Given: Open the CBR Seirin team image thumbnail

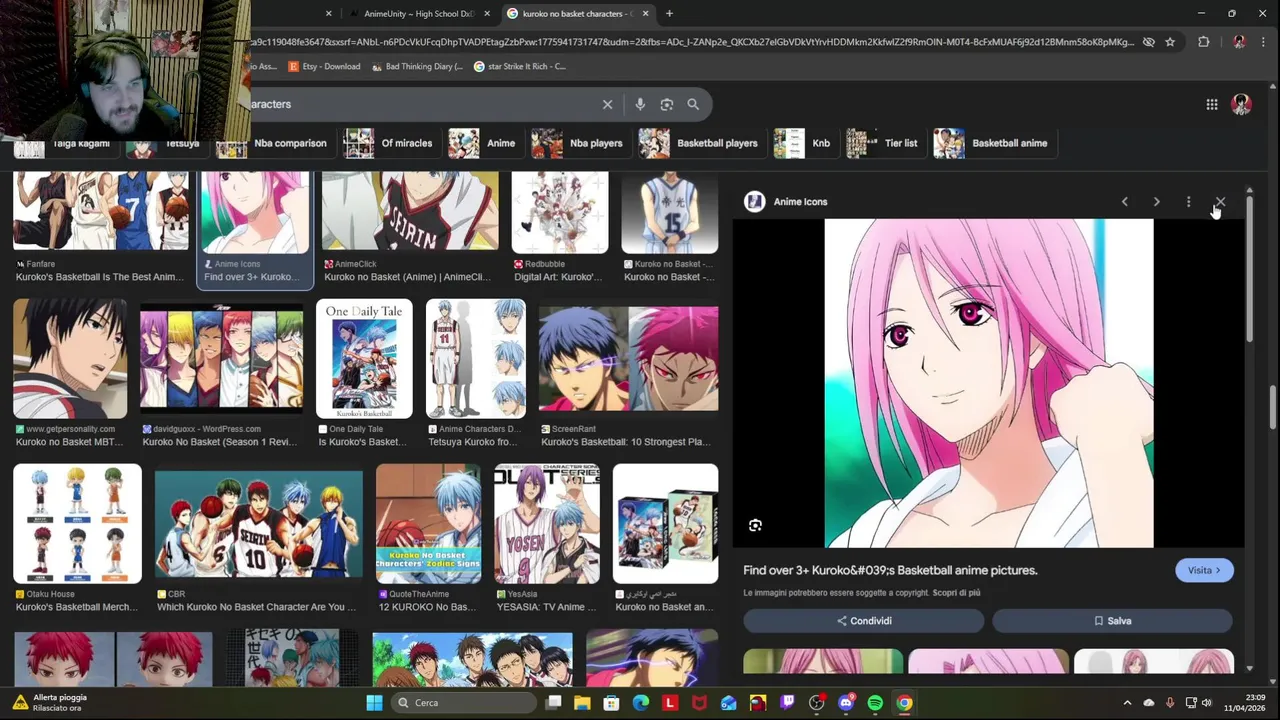Looking at the screenshot, I should [258, 524].
